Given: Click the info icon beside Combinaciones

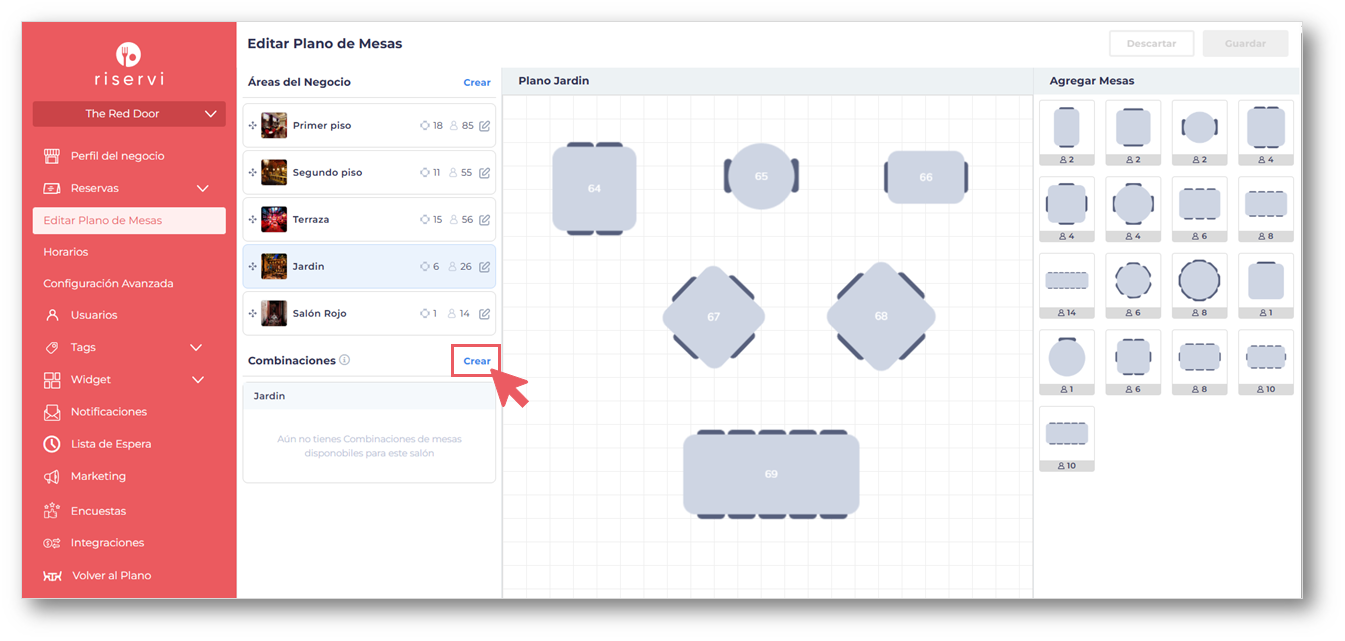Looking at the screenshot, I should [345, 360].
